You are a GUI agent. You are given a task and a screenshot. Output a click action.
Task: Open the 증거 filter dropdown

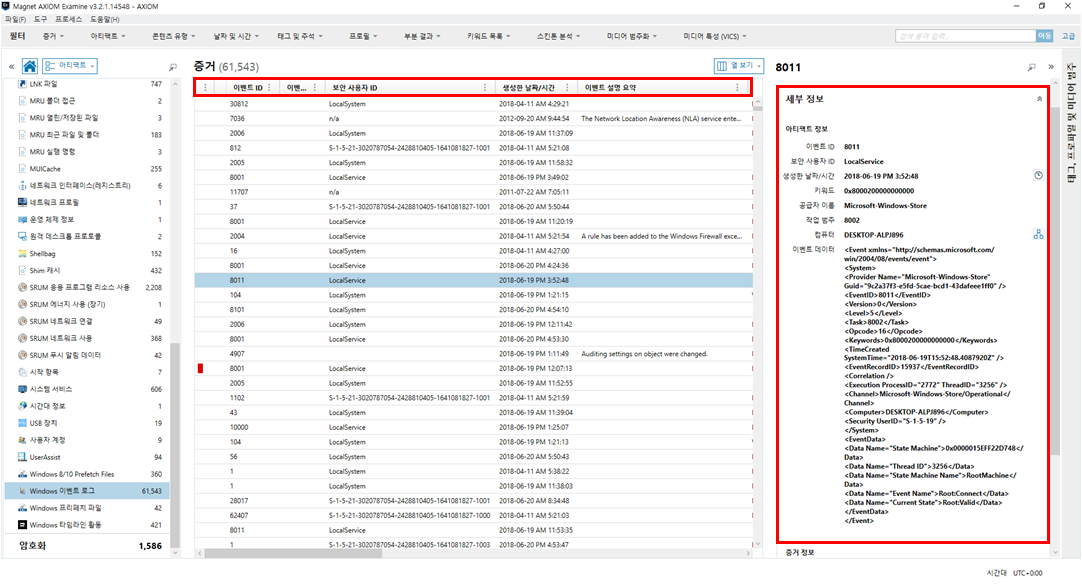click(53, 36)
